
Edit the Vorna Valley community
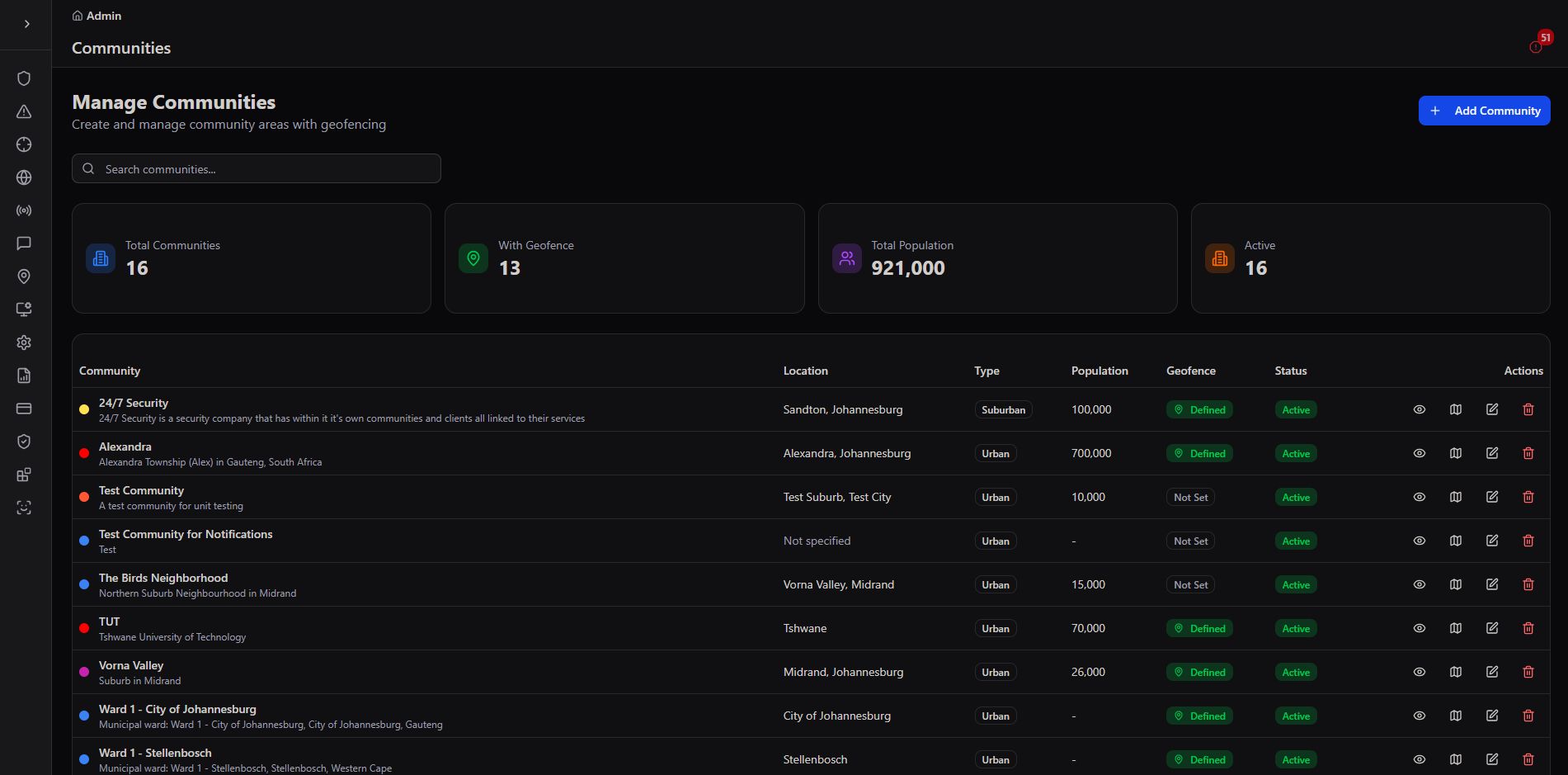point(1492,672)
